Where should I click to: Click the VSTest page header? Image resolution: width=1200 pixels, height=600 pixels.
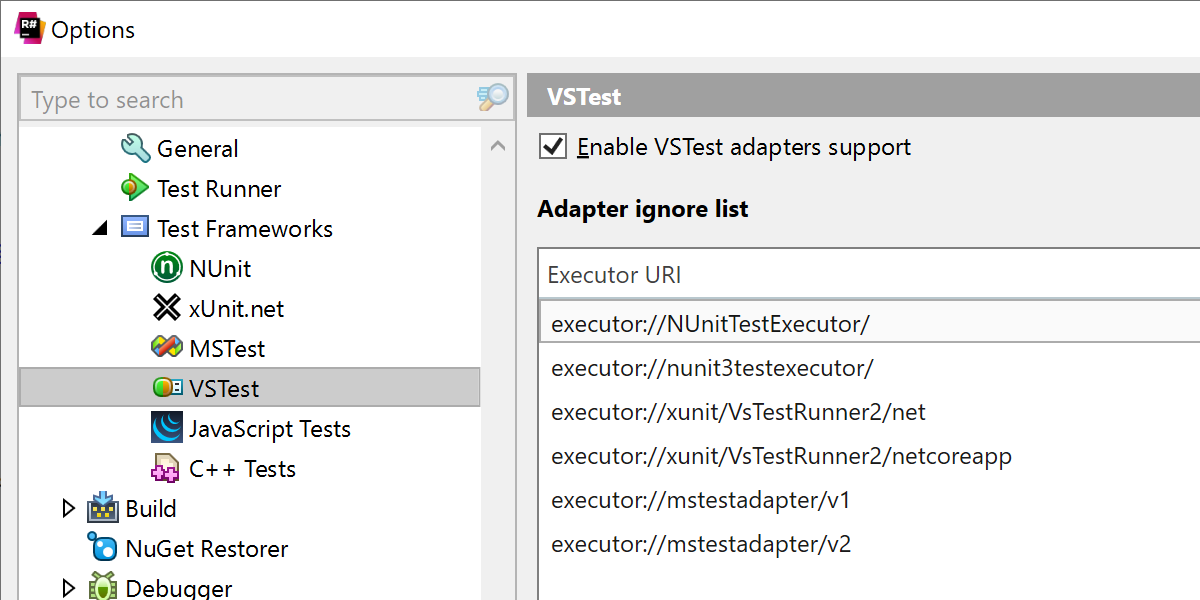click(863, 97)
